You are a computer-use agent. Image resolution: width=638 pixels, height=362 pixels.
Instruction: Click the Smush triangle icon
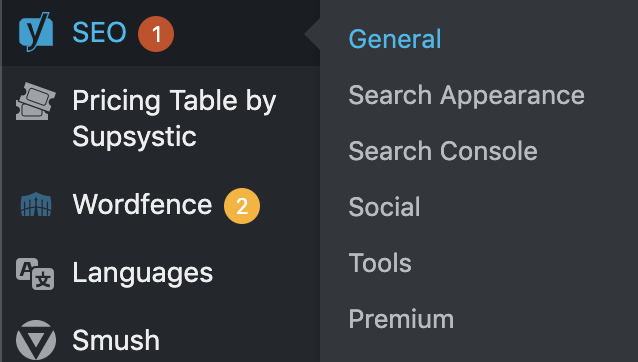pos(36,340)
